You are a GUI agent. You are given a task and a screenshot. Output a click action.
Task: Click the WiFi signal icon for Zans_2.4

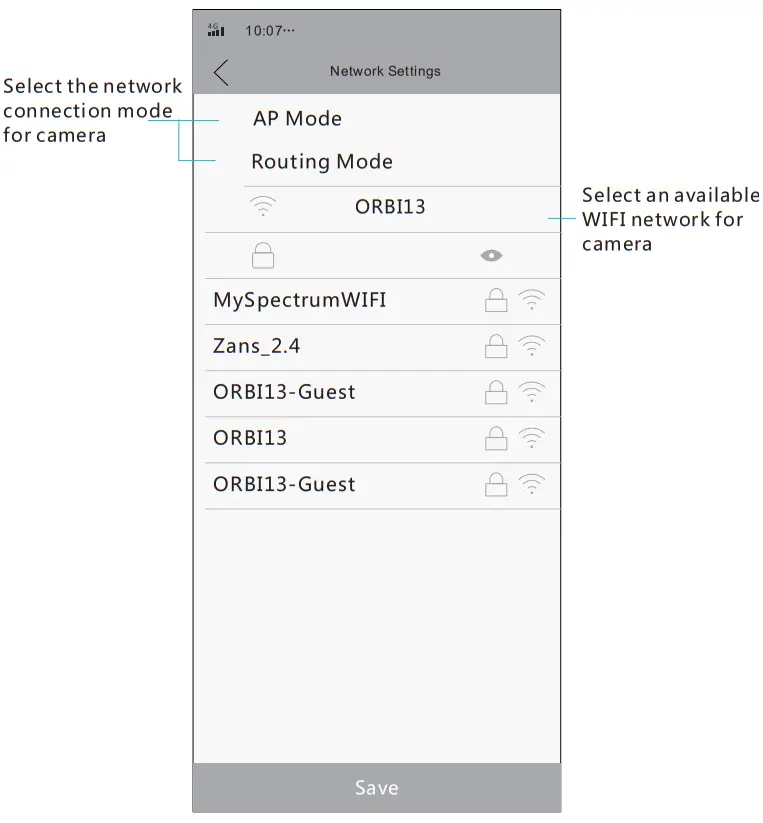point(533,346)
